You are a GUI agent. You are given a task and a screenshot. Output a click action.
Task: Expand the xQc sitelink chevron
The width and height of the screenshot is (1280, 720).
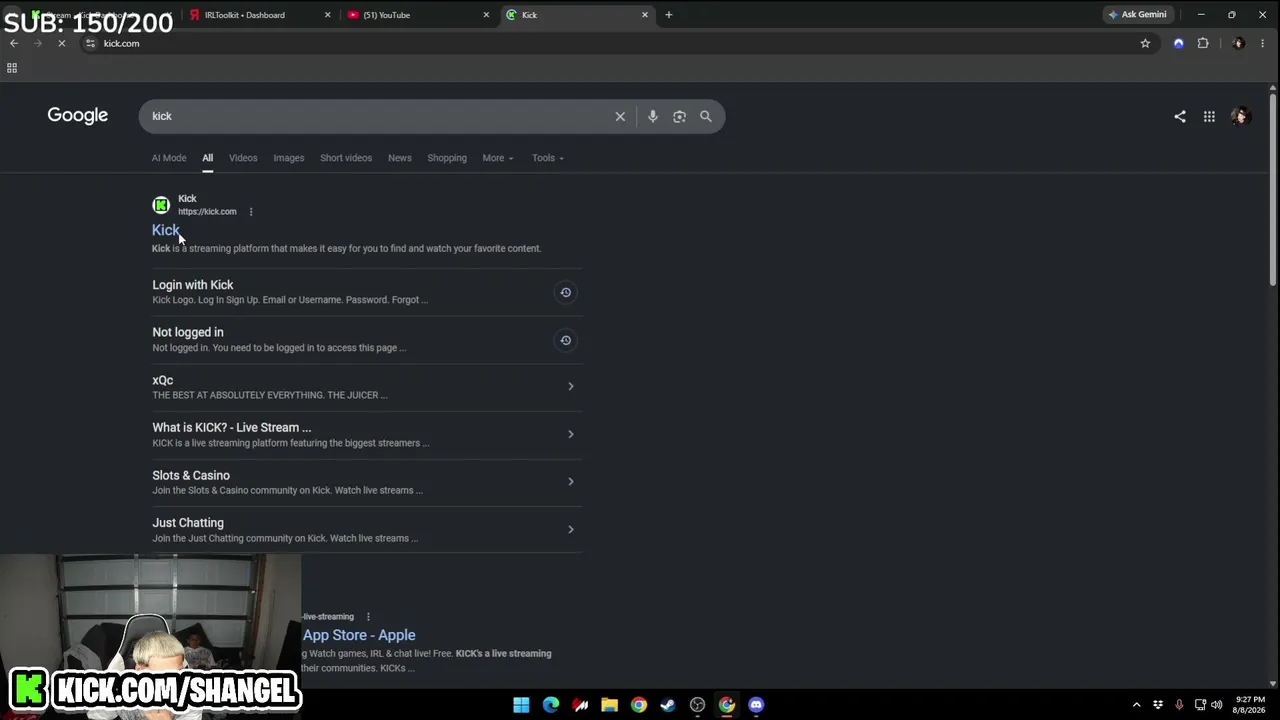point(571,387)
